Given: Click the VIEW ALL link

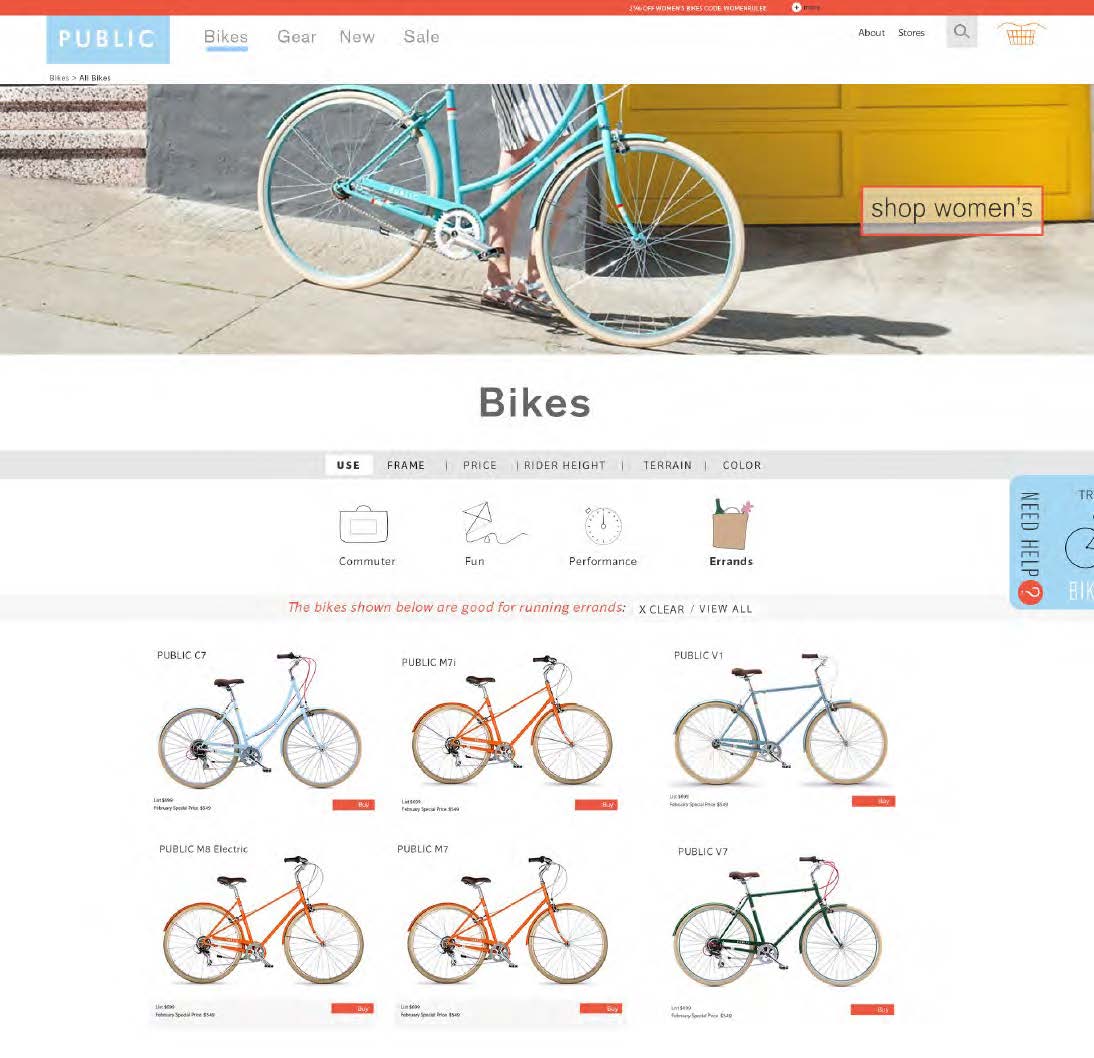Looking at the screenshot, I should click(x=726, y=609).
